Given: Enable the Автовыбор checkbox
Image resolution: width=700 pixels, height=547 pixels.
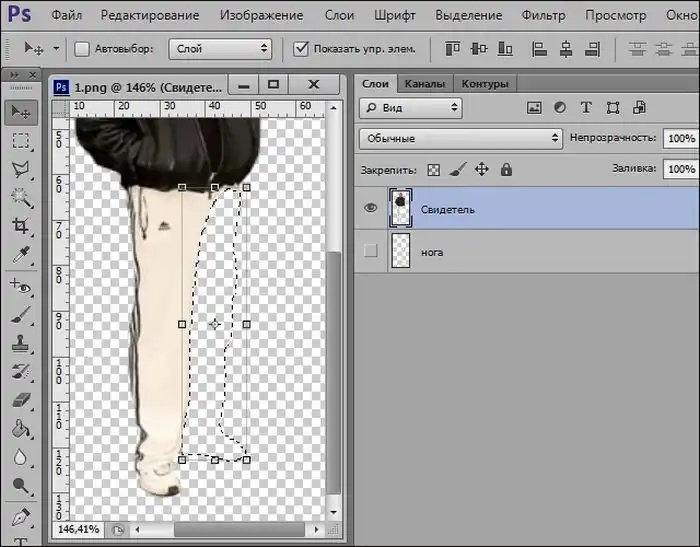Looking at the screenshot, I should [82, 48].
